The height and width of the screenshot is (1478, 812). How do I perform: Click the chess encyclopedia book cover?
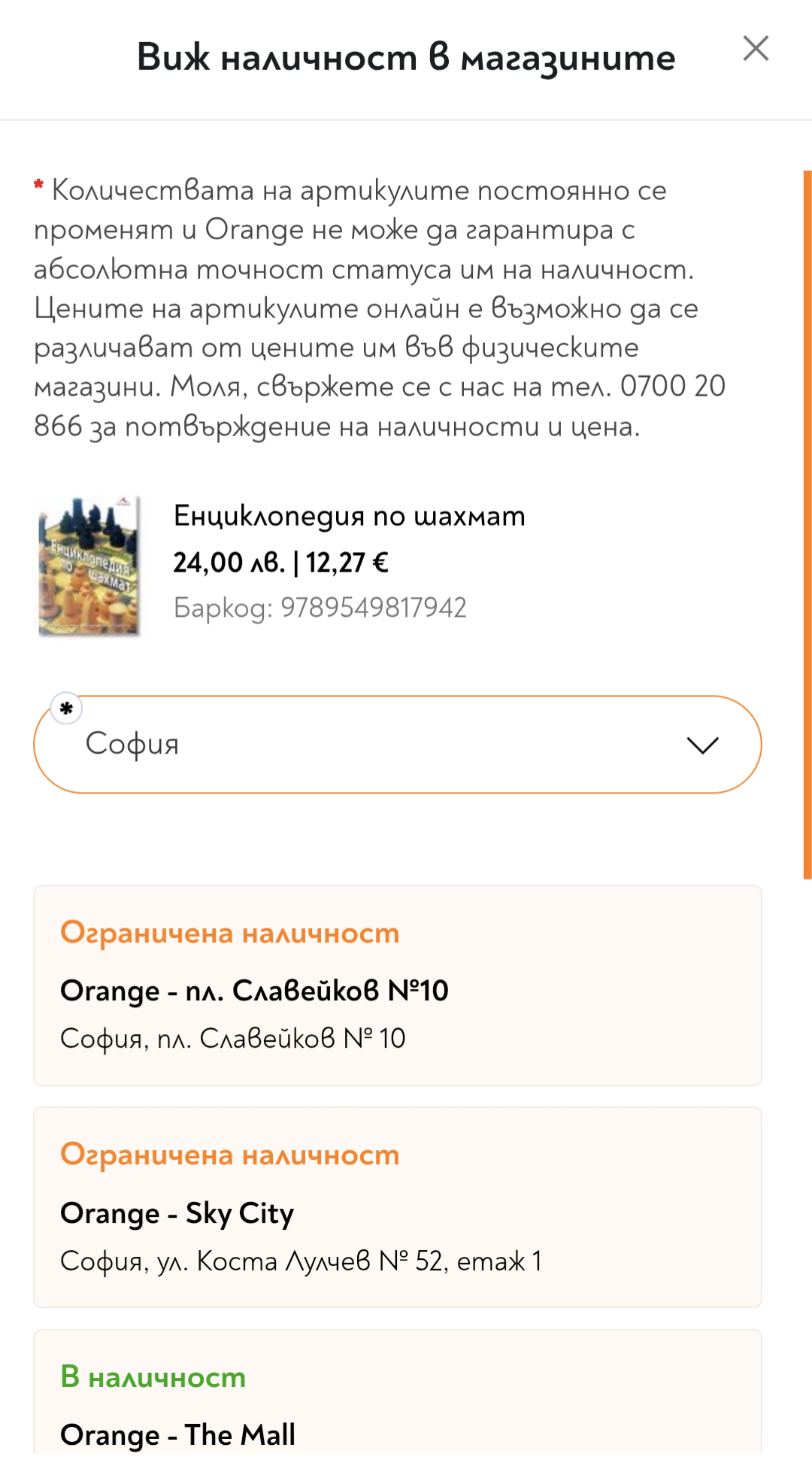point(89,566)
